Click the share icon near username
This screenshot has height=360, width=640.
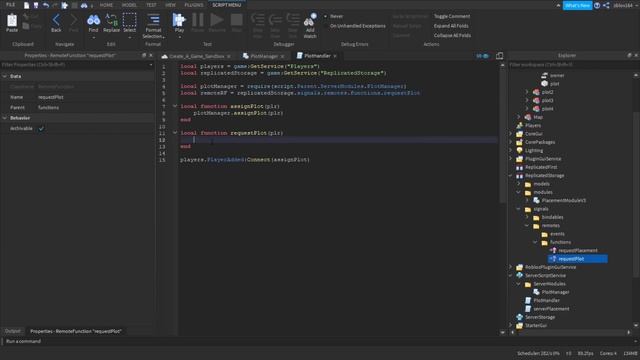606,5
